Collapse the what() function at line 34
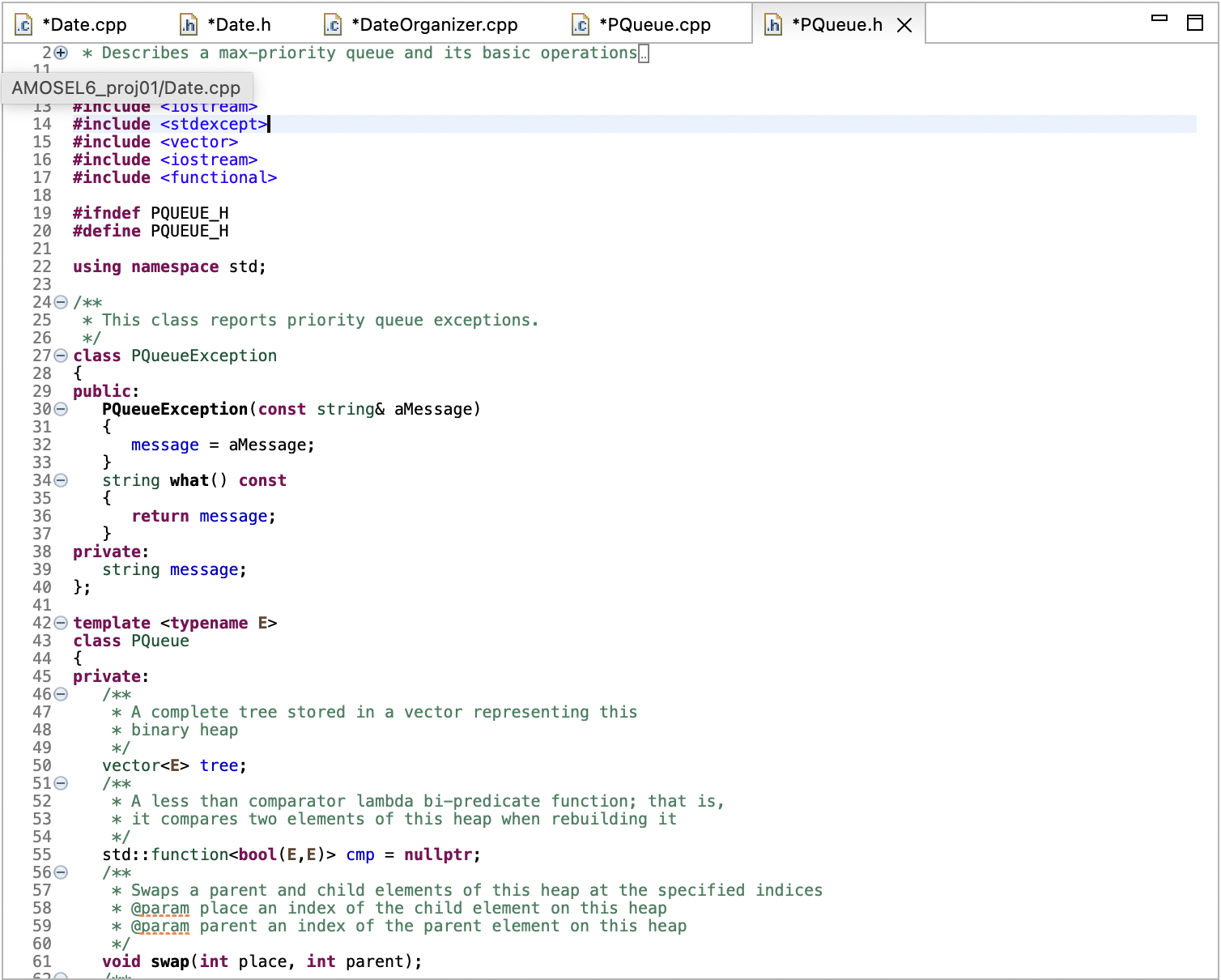Viewport: 1221px width, 980px height. coord(61,480)
